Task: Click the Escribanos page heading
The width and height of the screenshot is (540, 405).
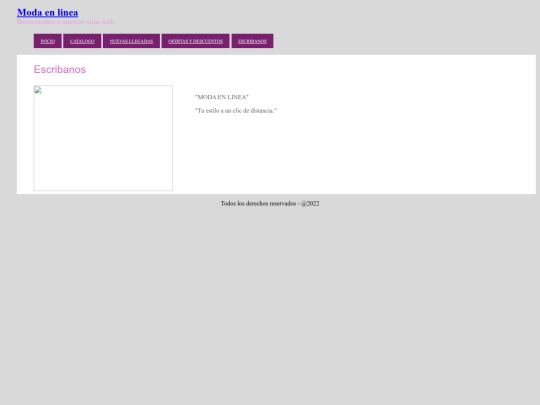Action: pyautogui.click(x=60, y=70)
